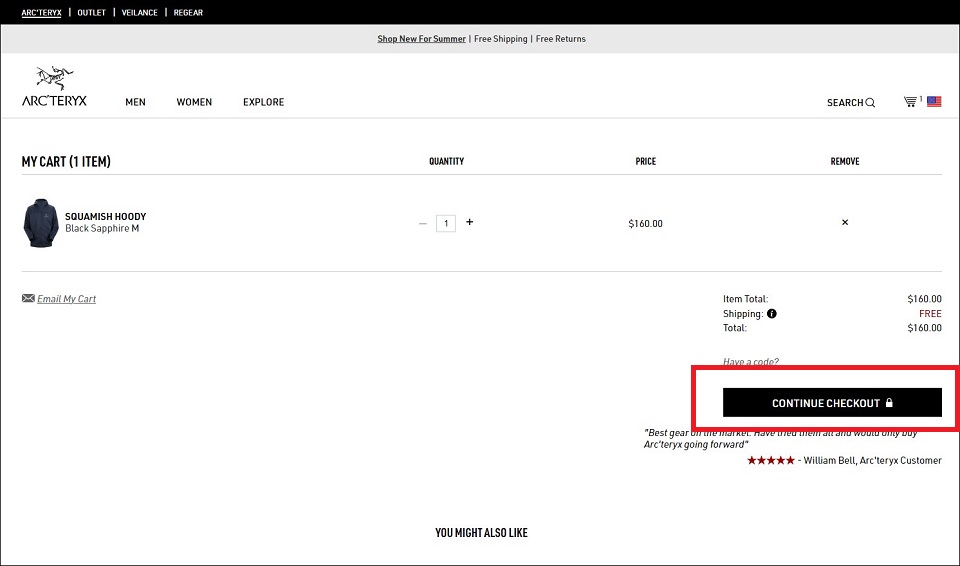This screenshot has height=566, width=960.
Task: Click Shop New For Summer link
Action: pos(421,39)
